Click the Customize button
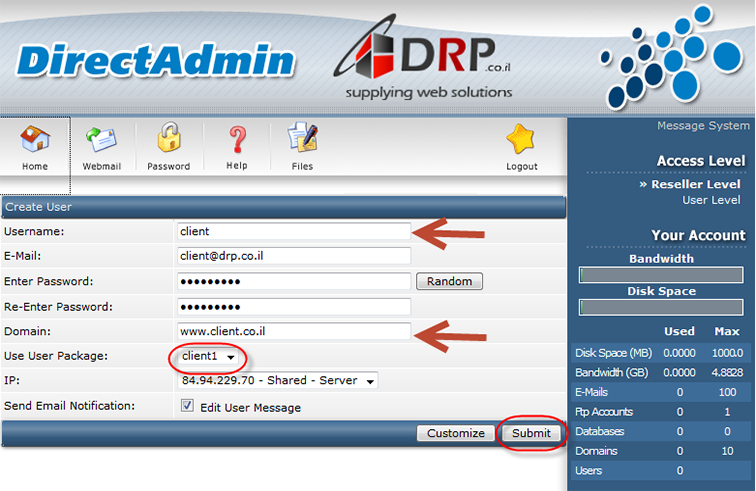The image size is (756, 491). [x=455, y=433]
